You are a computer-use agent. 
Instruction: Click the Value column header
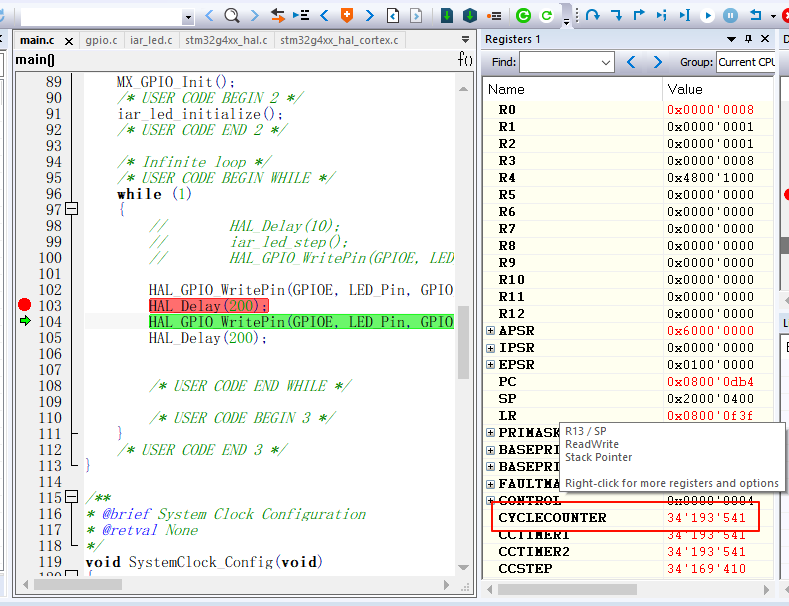(x=718, y=89)
